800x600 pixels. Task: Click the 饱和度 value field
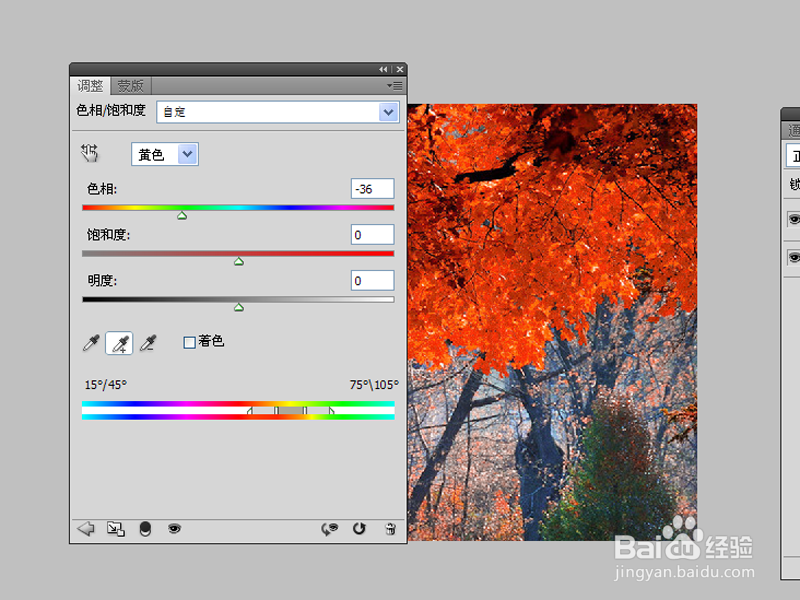click(x=372, y=235)
